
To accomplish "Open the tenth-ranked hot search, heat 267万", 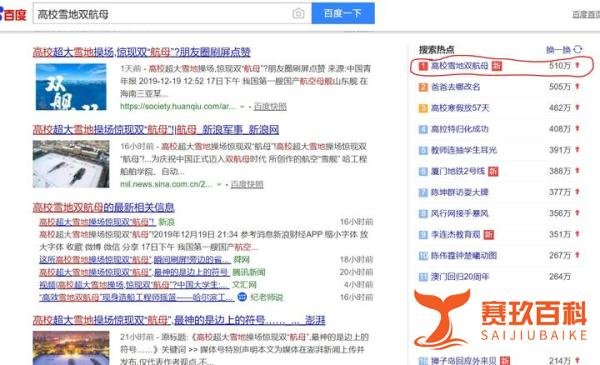I will 464,255.
